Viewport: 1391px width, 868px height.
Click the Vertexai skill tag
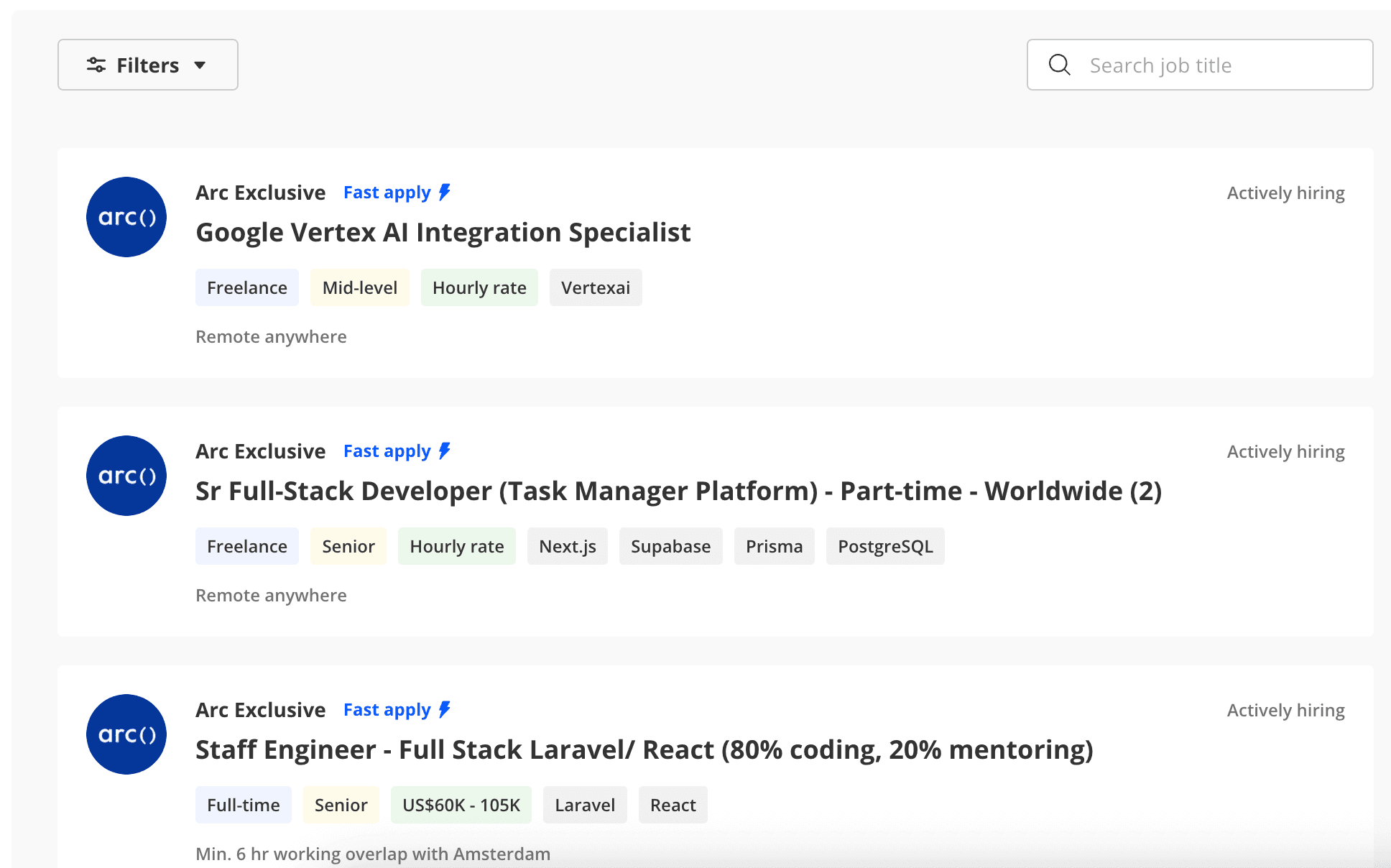click(595, 287)
